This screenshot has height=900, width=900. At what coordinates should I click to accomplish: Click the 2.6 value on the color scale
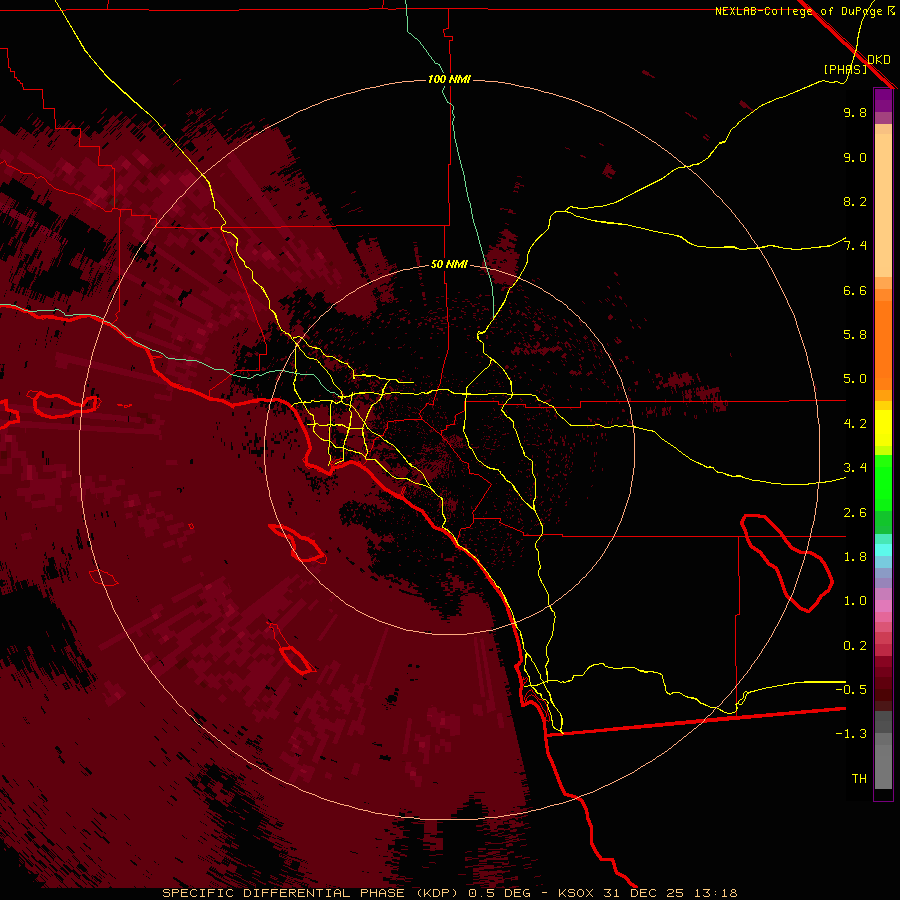855,513
